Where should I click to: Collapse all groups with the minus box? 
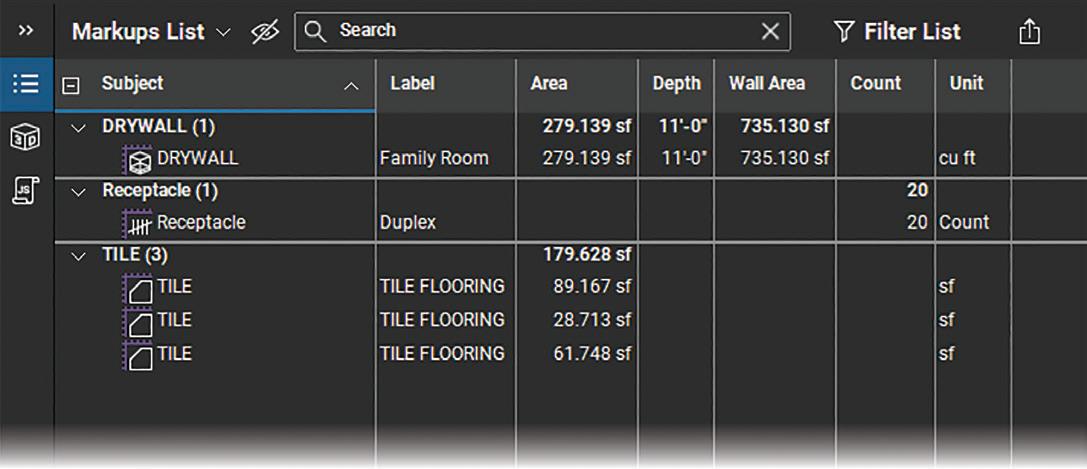[x=71, y=86]
